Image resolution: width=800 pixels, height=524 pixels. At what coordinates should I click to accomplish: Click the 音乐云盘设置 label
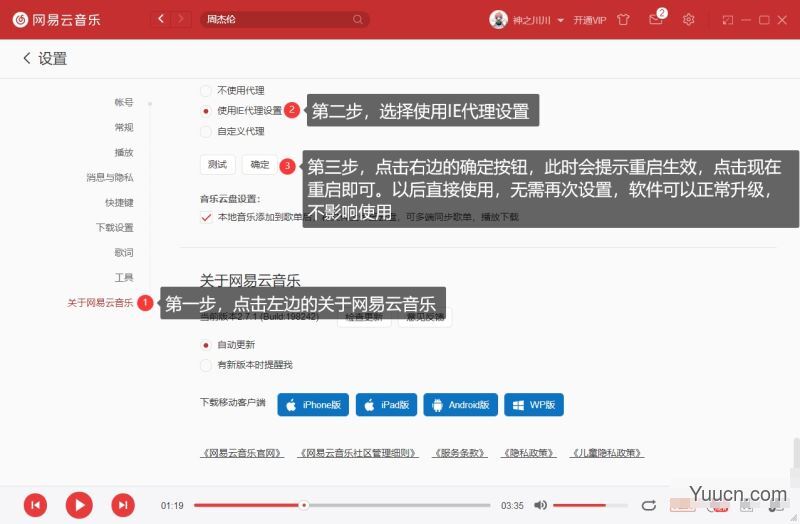pyautogui.click(x=230, y=198)
